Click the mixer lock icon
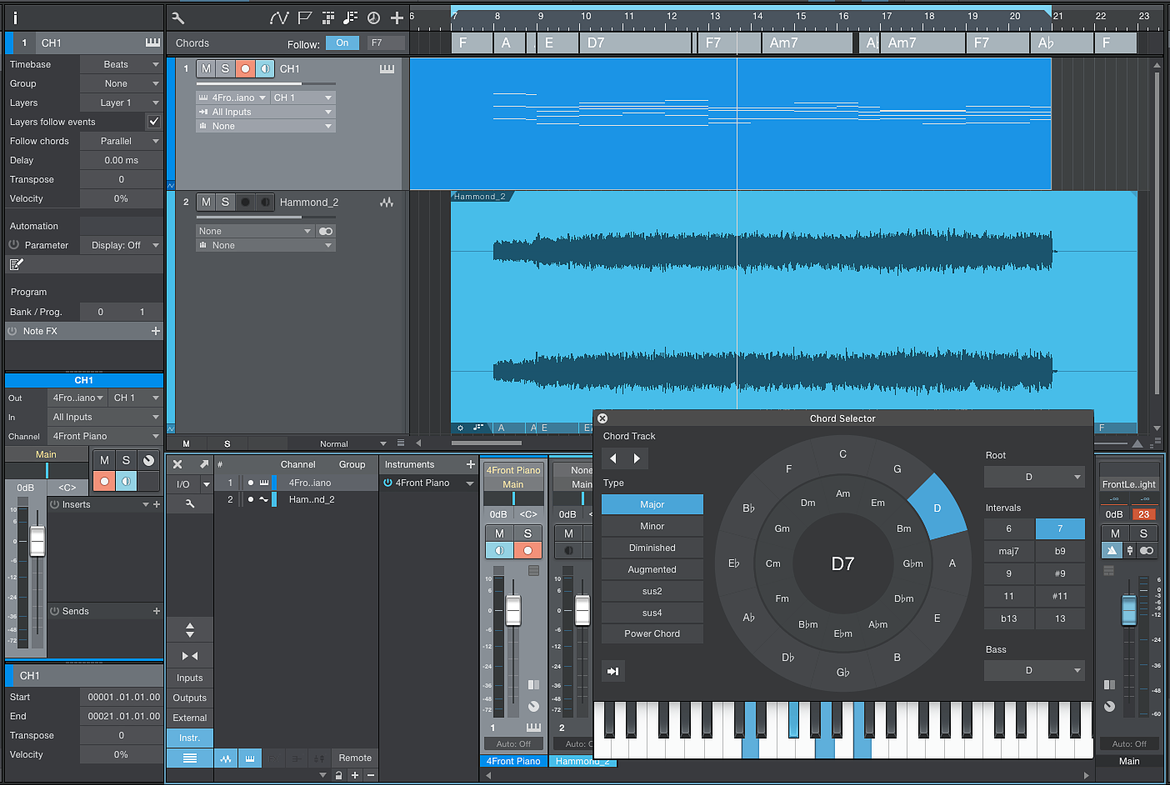Image resolution: width=1170 pixels, height=785 pixels. pyautogui.click(x=339, y=775)
